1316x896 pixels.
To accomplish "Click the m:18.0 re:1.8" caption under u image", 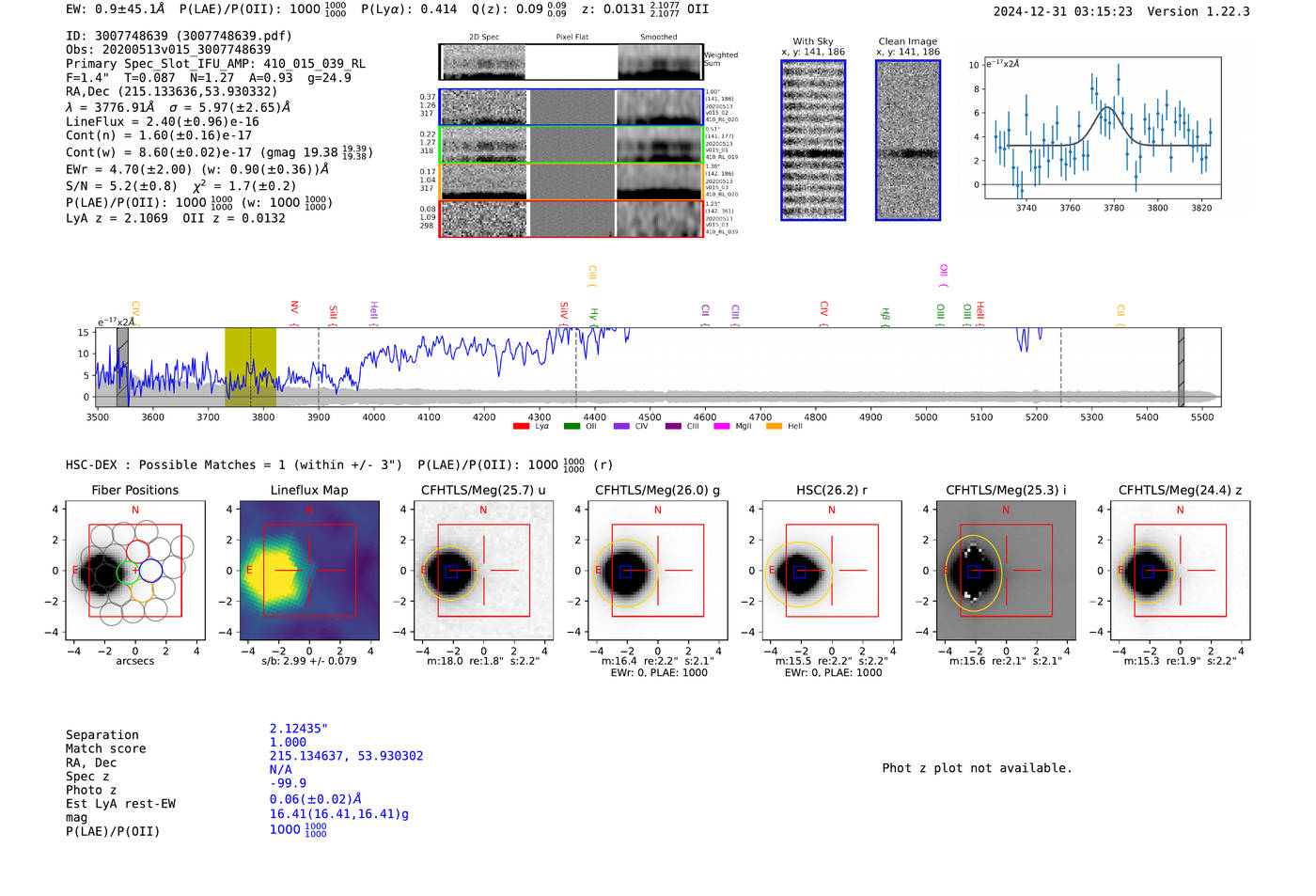I will click(x=483, y=661).
